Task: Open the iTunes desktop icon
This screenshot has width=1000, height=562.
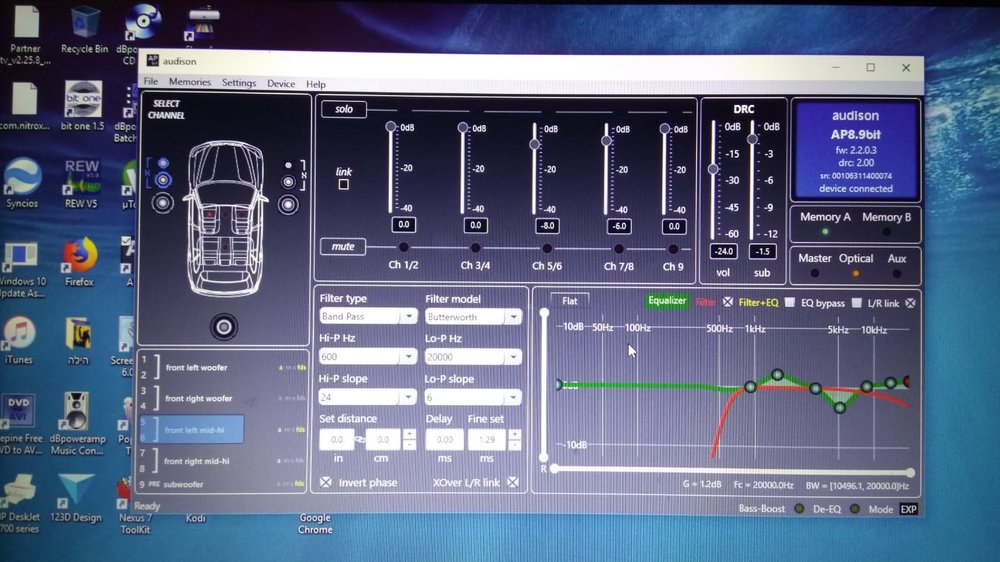Action: 18,341
